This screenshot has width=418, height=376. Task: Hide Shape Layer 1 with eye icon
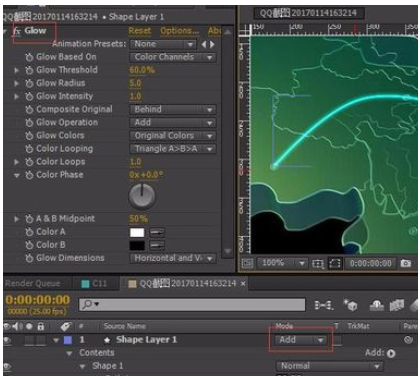click(x=7, y=340)
